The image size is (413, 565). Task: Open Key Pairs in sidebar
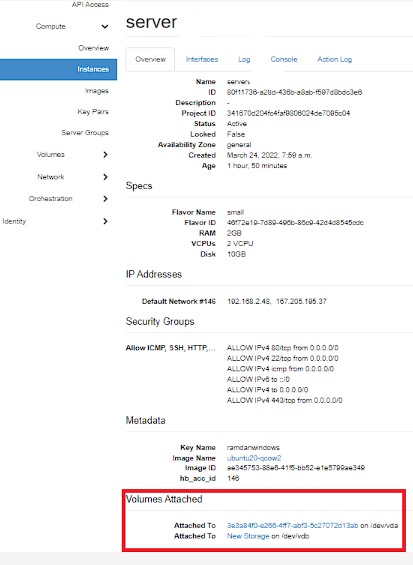tap(93, 111)
